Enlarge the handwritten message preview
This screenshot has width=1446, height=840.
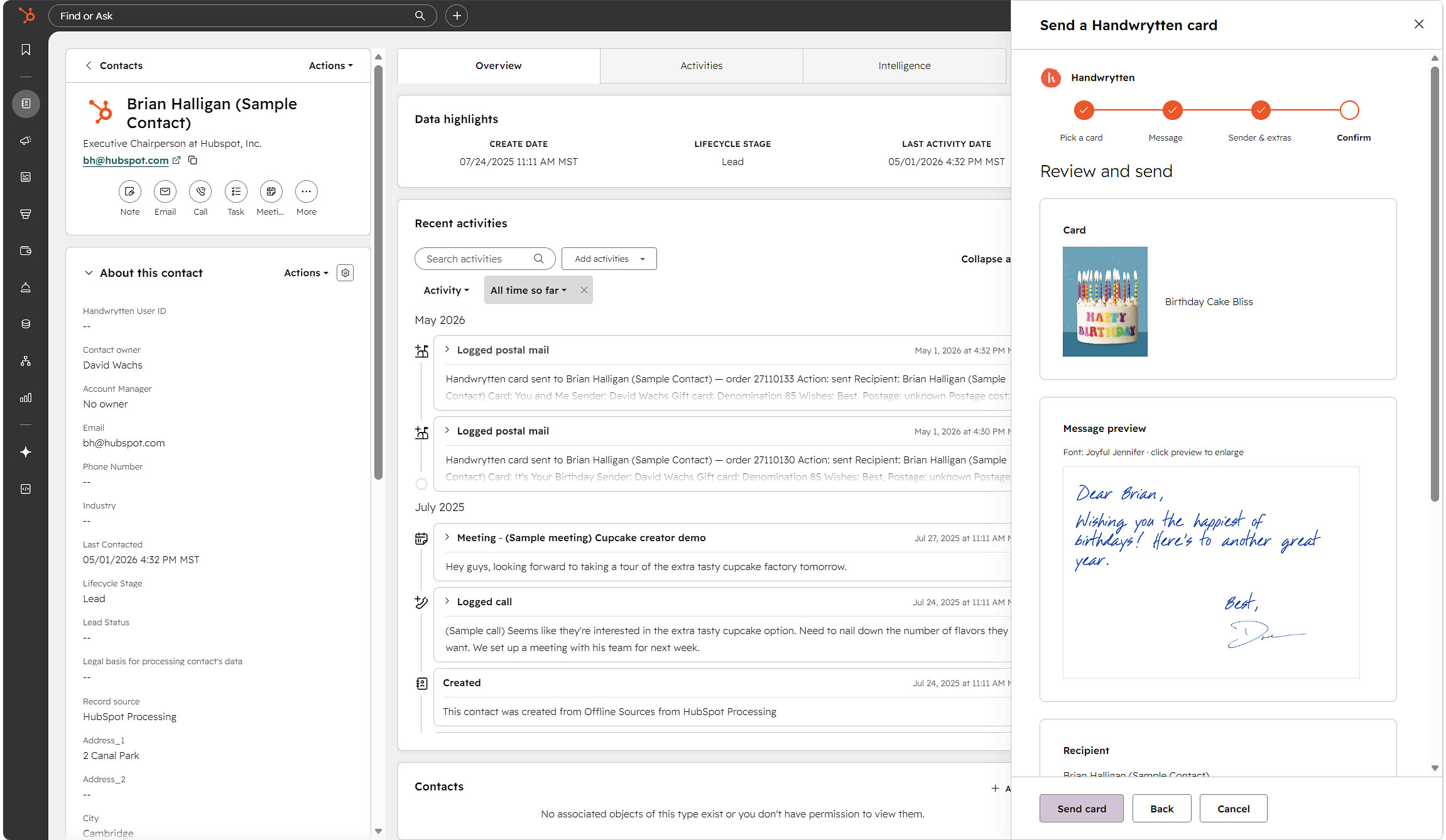(x=1211, y=572)
